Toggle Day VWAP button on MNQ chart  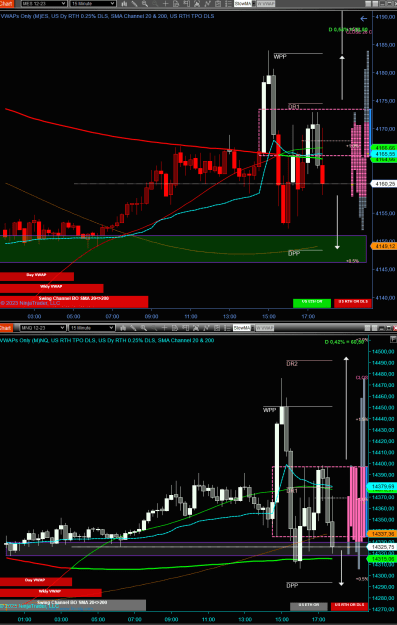(36, 582)
